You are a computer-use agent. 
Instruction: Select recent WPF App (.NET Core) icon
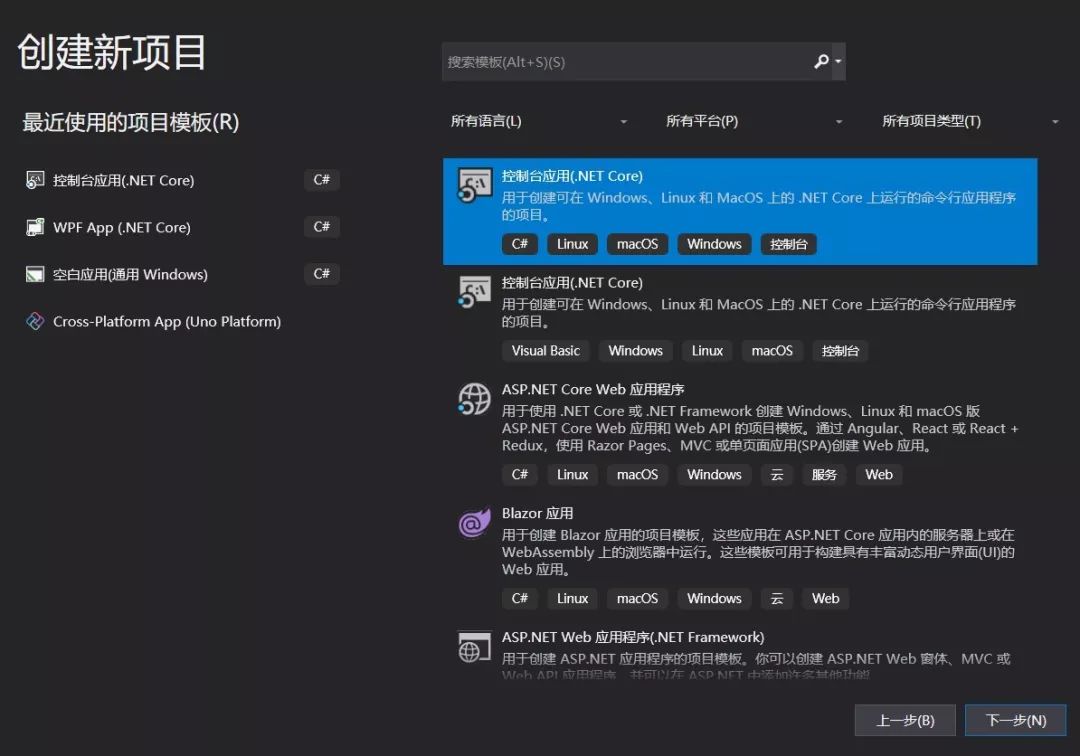[35, 227]
